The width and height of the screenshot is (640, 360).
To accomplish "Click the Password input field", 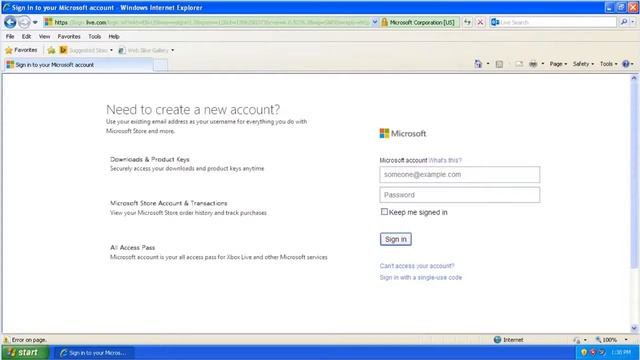I will (460, 195).
